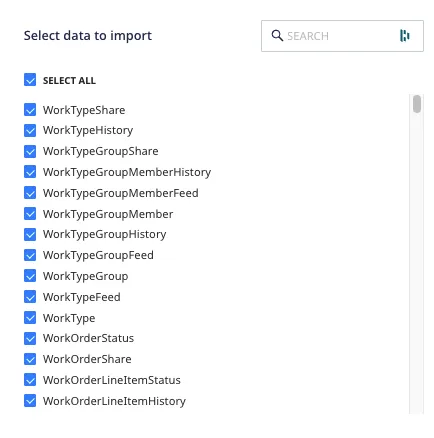Click the WorkOrderLineItemStatus label text
The height and width of the screenshot is (438, 434).
tap(112, 380)
